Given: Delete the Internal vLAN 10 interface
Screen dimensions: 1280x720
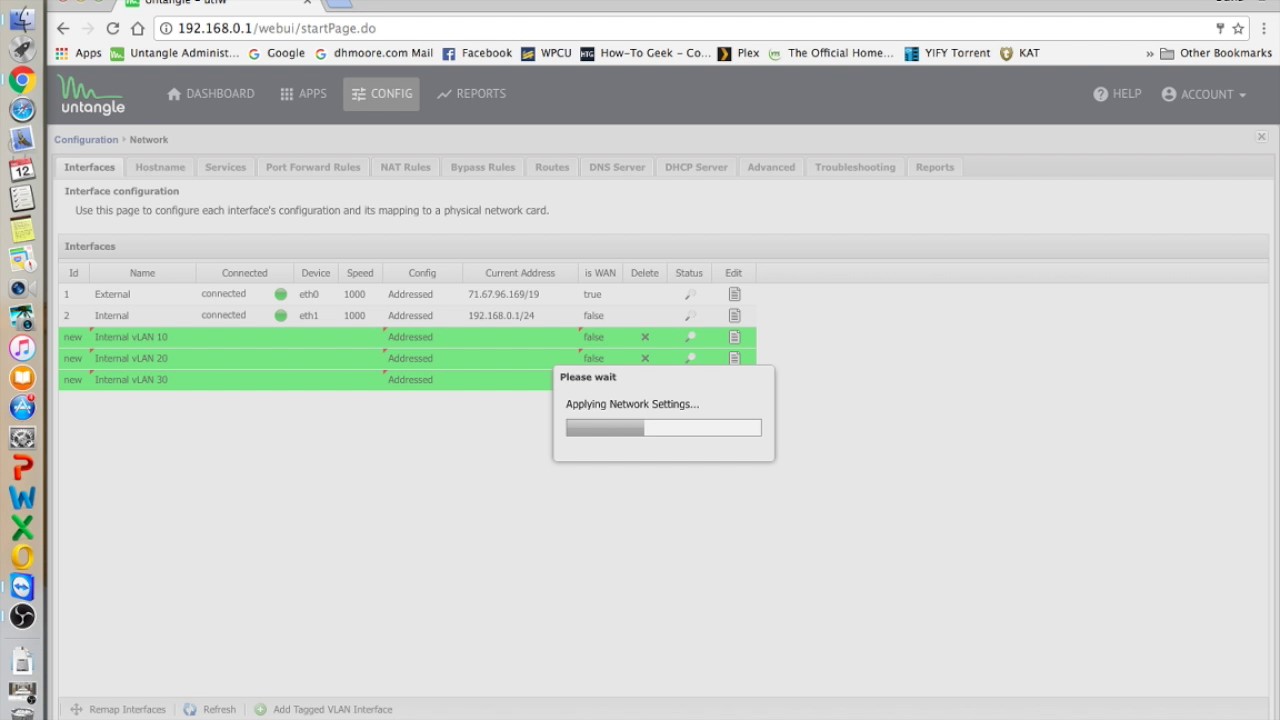Looking at the screenshot, I should click(645, 337).
